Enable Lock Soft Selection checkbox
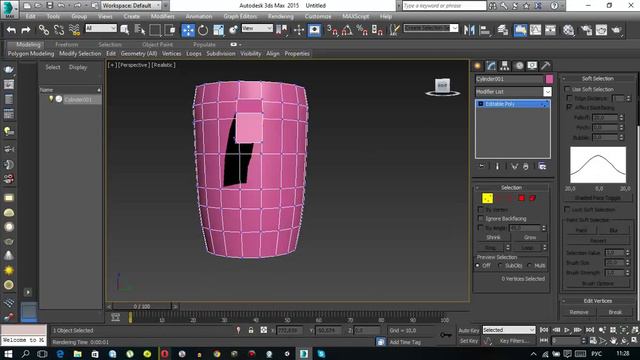Image resolution: width=640 pixels, height=360 pixels. pos(567,209)
